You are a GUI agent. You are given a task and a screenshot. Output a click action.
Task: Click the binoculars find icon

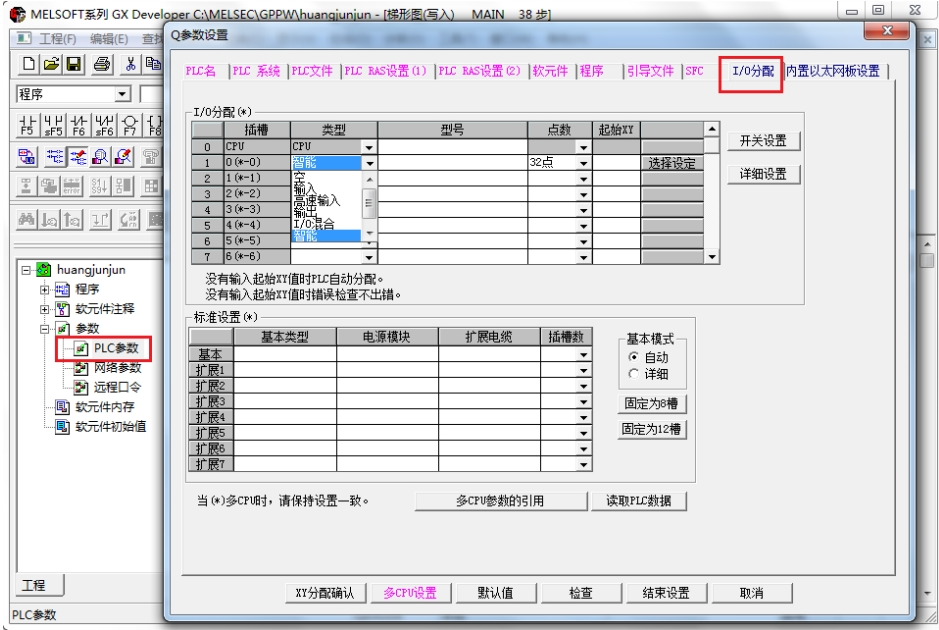(x=26, y=220)
